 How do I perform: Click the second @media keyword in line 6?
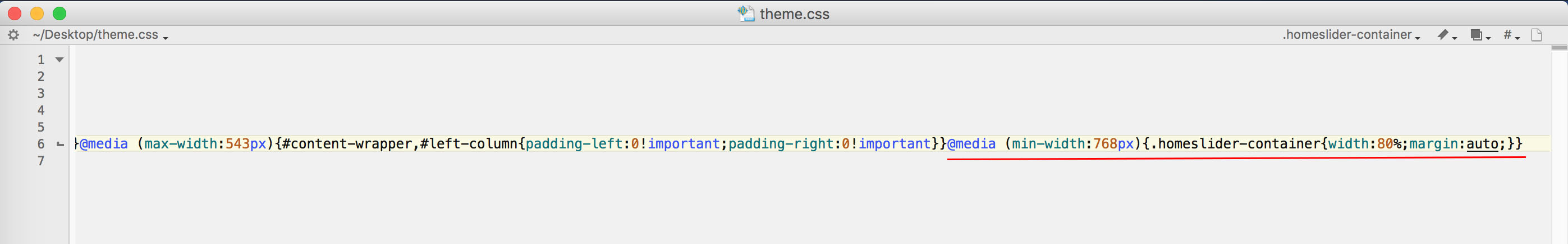[971, 144]
